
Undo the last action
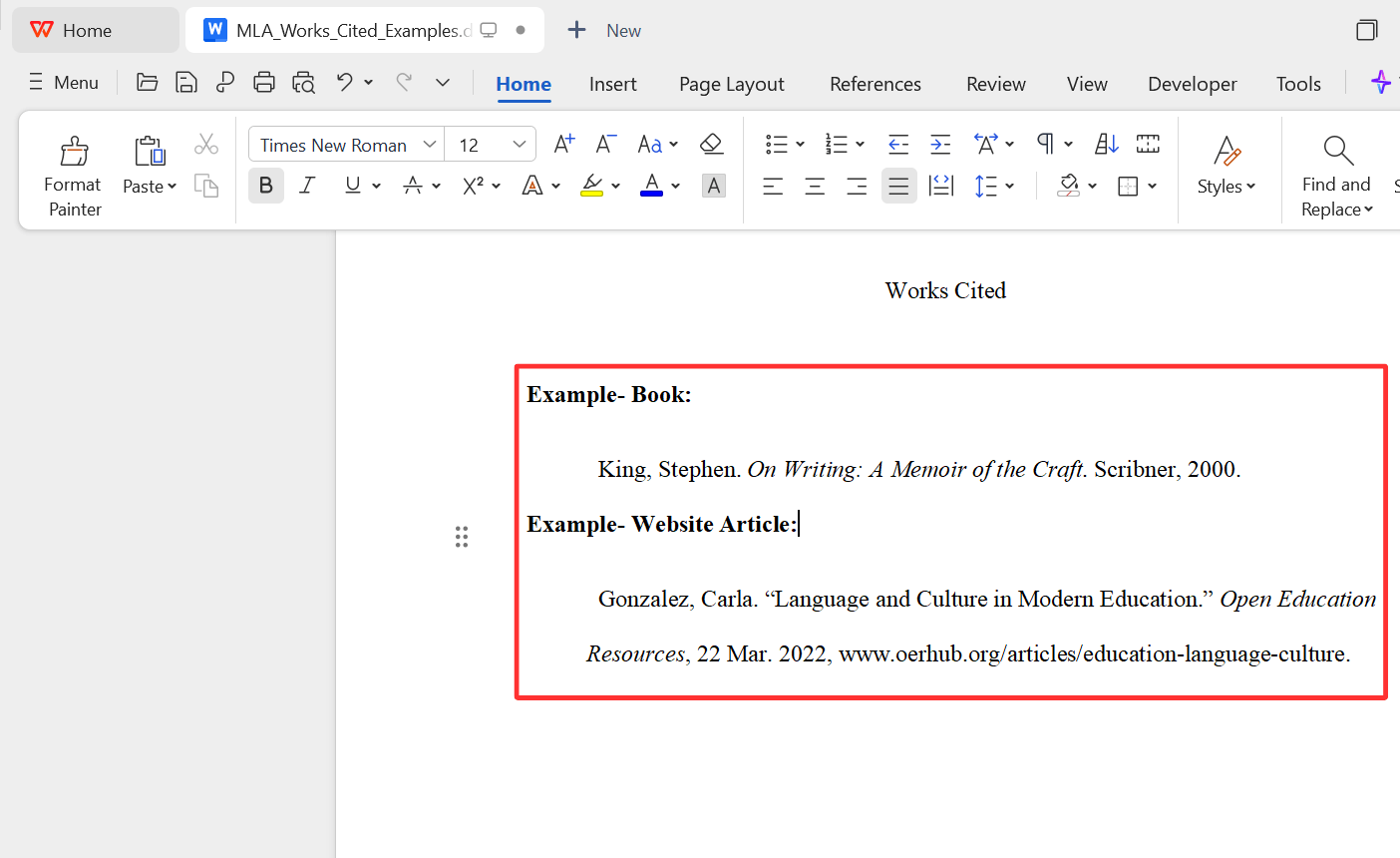pos(344,84)
